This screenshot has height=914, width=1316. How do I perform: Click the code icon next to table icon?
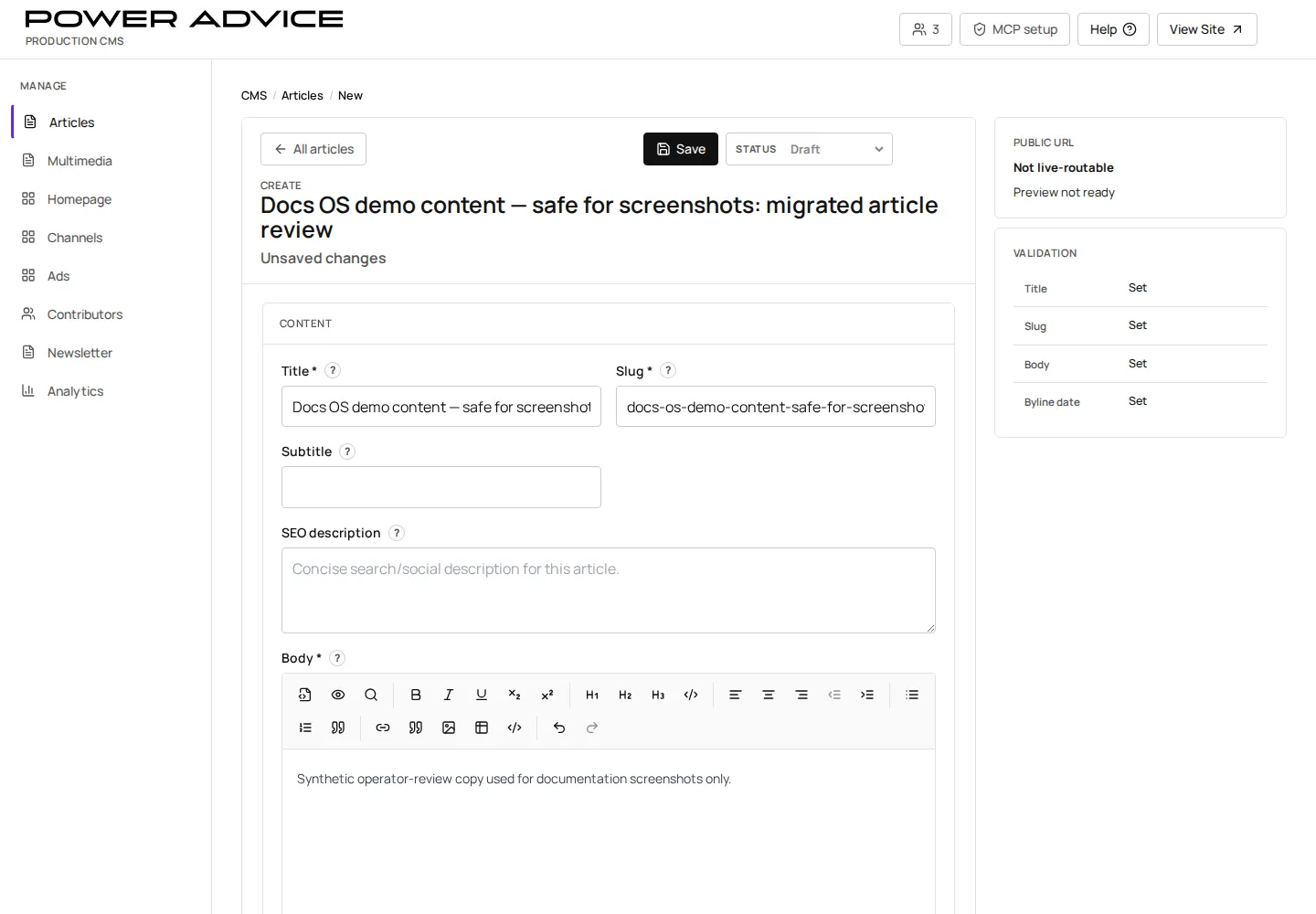(515, 728)
